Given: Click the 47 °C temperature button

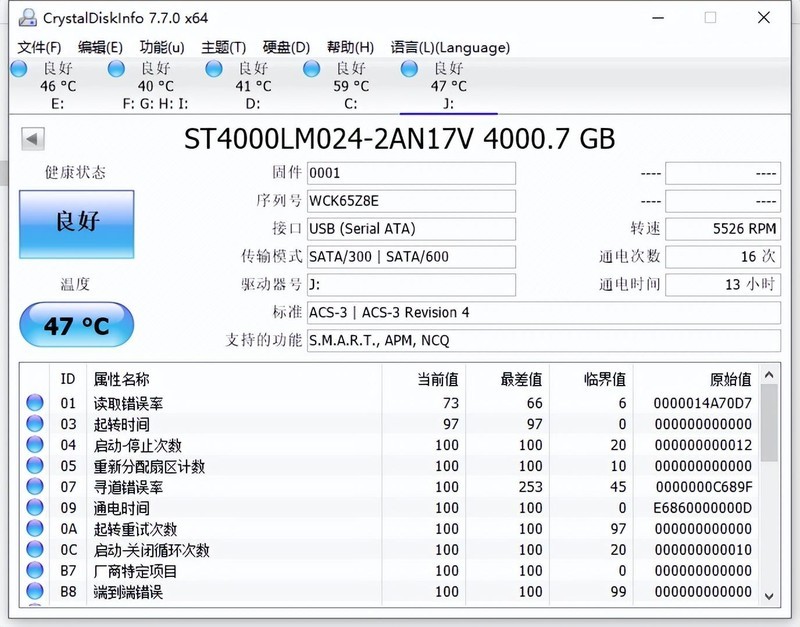Looking at the screenshot, I should pyautogui.click(x=77, y=325).
